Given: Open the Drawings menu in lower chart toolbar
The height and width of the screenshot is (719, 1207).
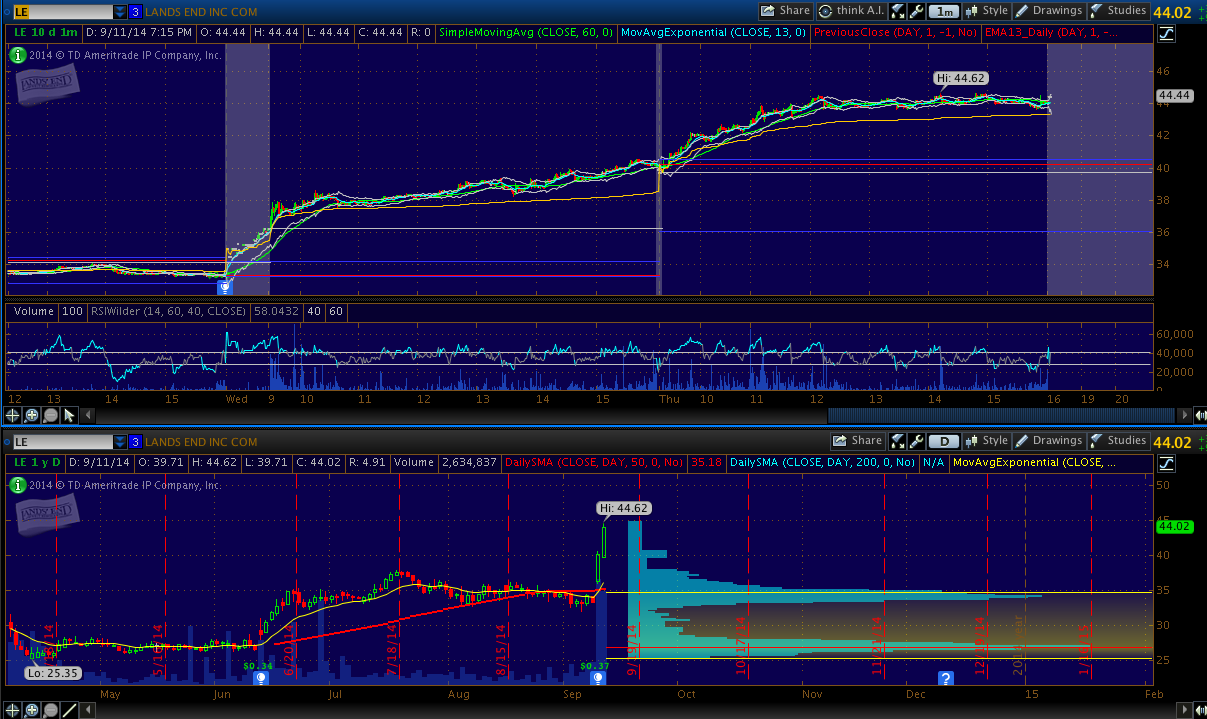Looking at the screenshot, I should pos(1050,441).
